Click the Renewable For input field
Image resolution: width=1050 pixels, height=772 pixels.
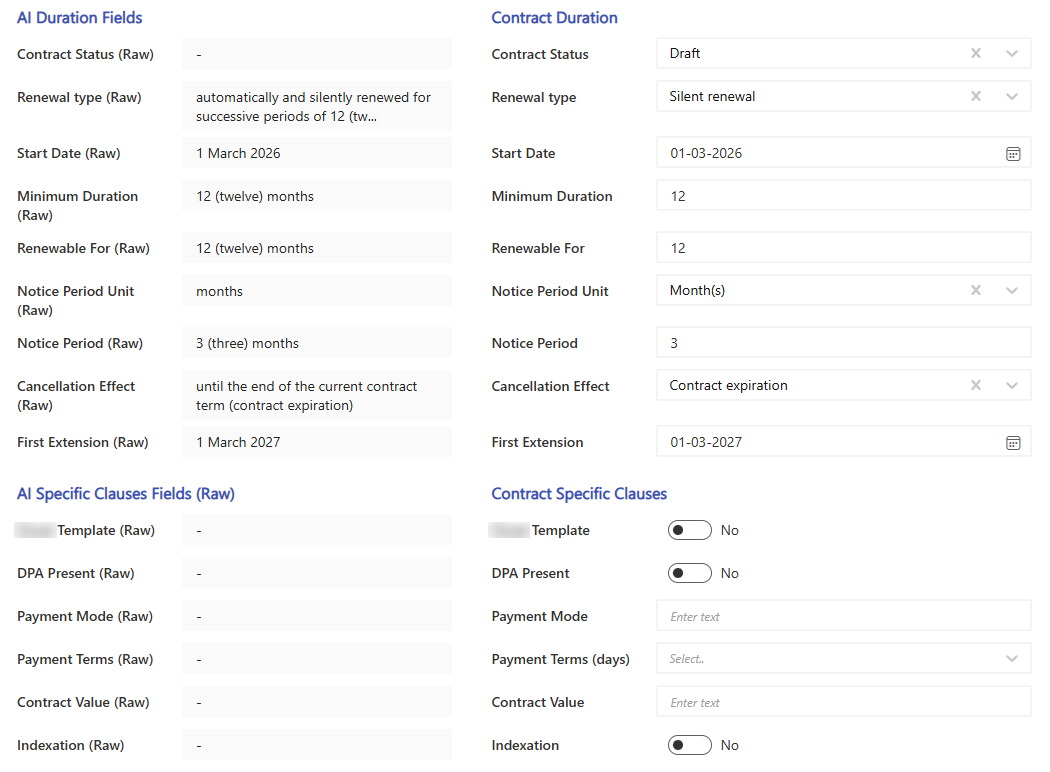click(844, 248)
